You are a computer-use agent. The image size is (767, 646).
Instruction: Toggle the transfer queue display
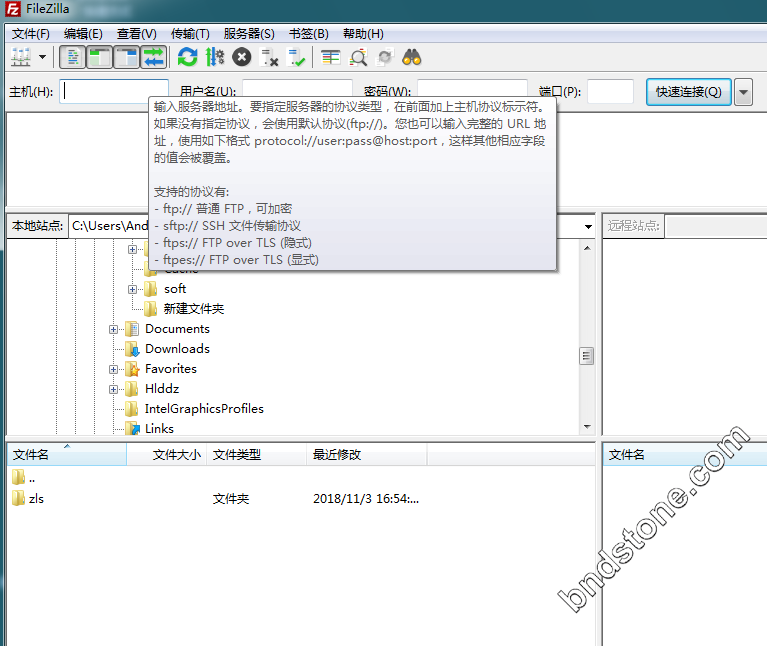point(154,57)
